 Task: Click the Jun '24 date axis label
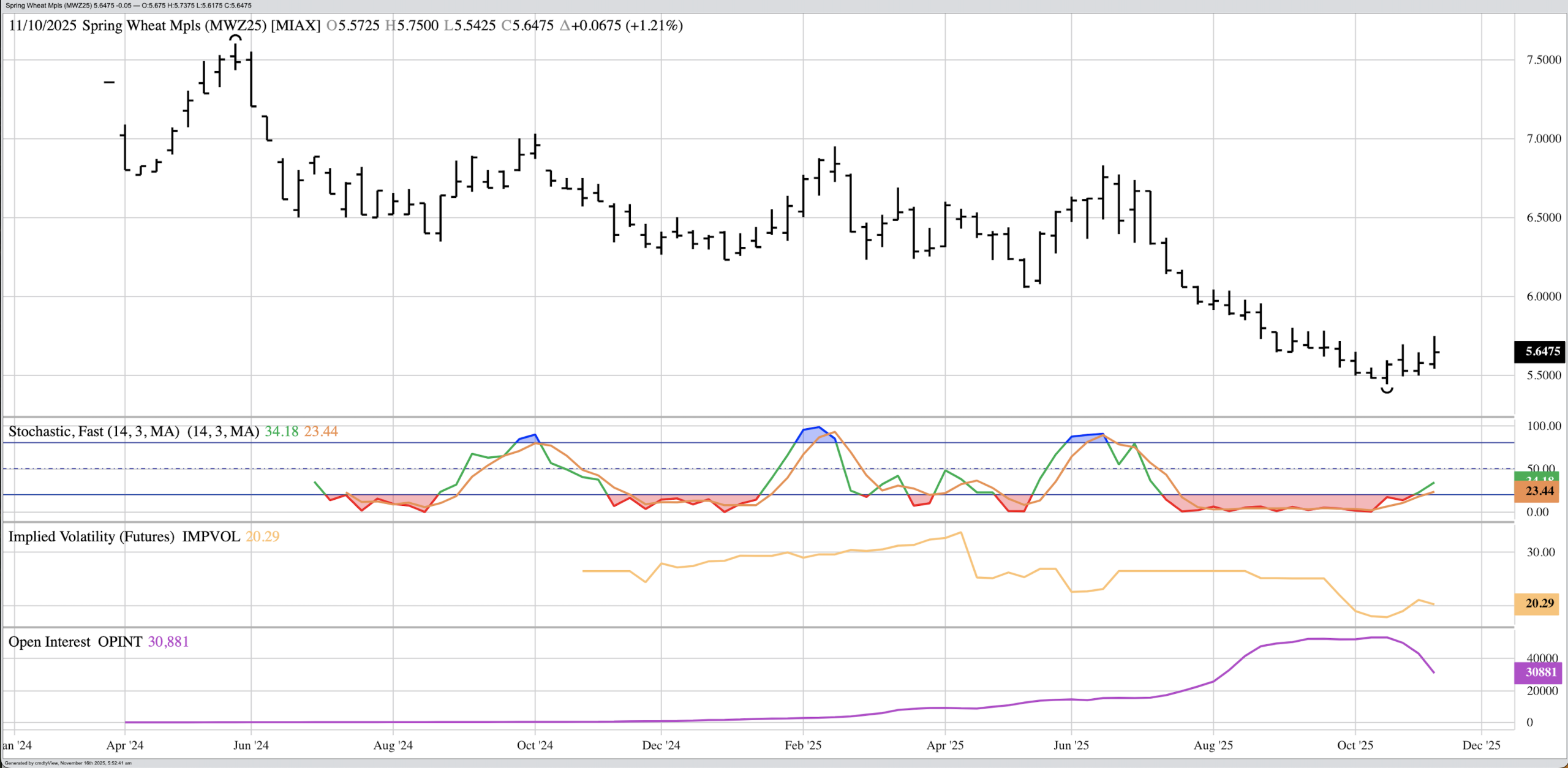point(251,745)
